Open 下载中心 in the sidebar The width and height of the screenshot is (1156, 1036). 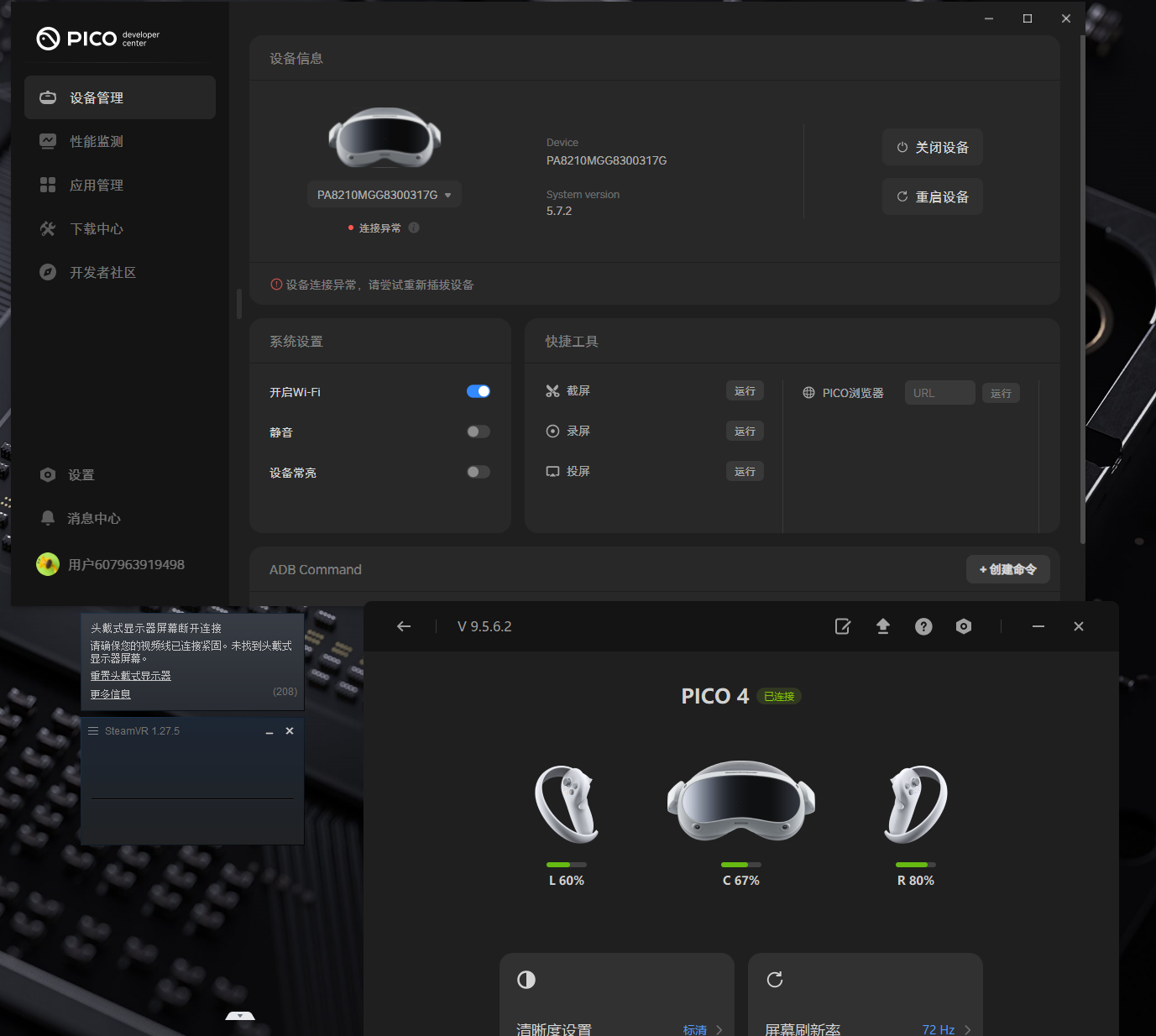120,228
